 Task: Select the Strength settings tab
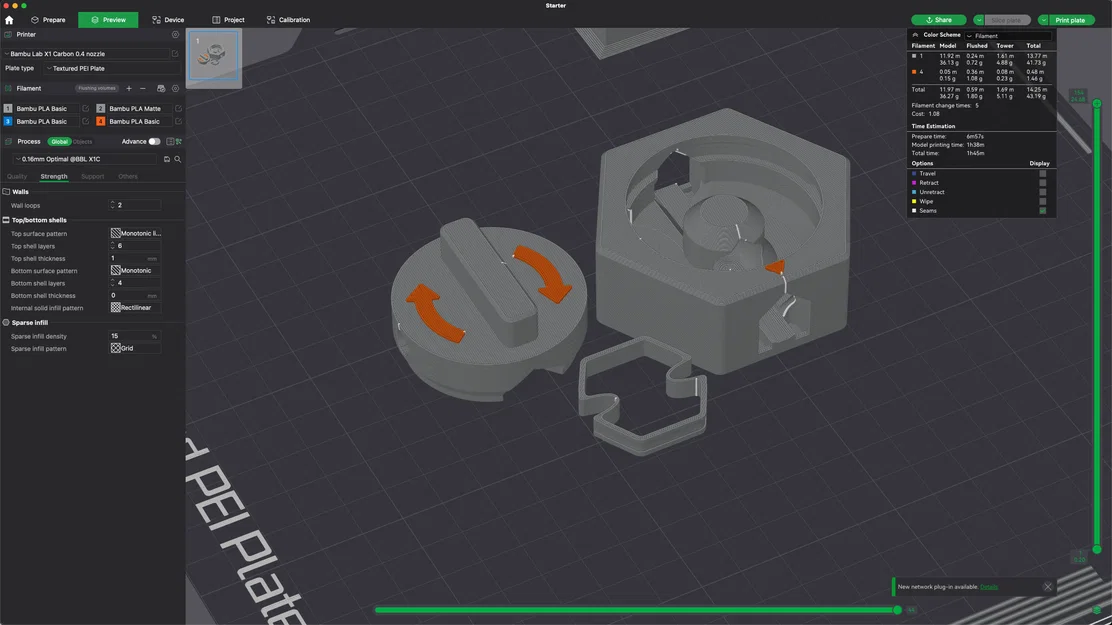[54, 176]
